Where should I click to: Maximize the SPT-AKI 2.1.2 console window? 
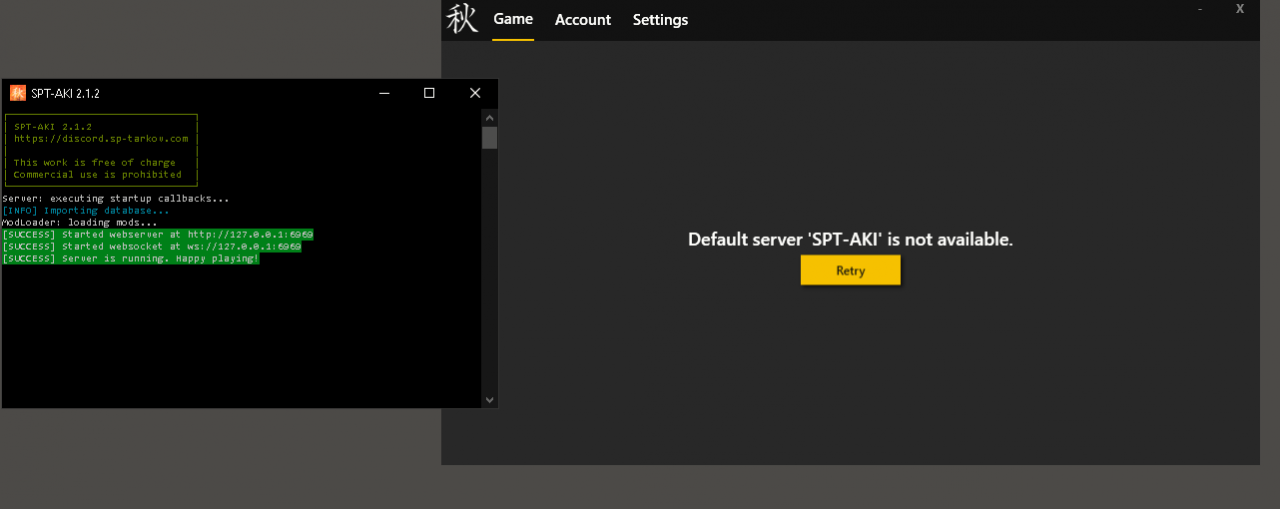[x=429, y=93]
